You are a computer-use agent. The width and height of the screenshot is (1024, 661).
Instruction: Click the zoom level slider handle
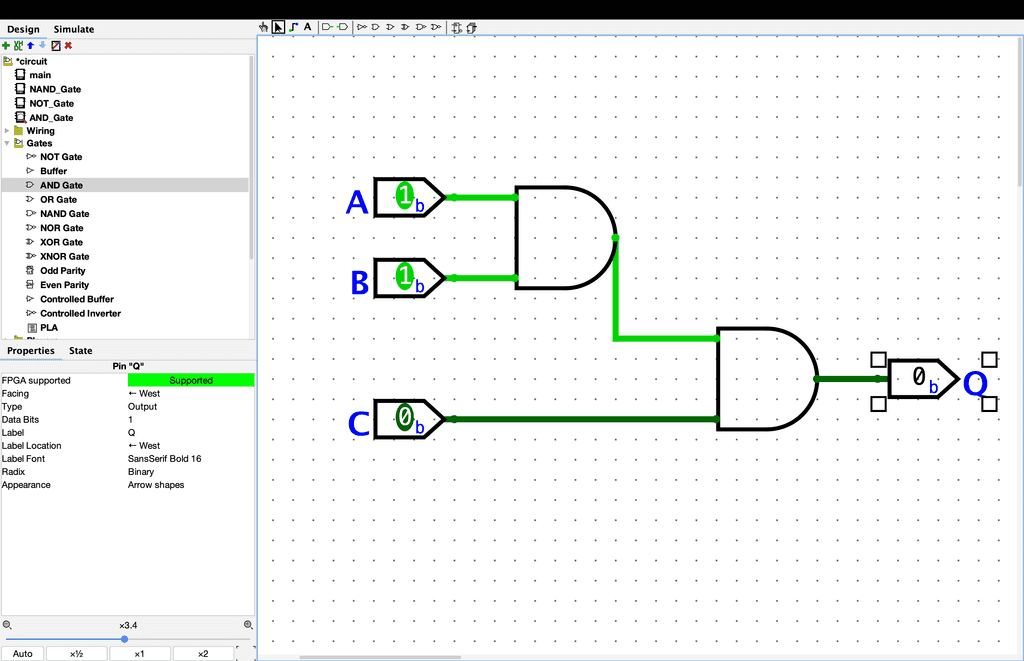tap(124, 639)
